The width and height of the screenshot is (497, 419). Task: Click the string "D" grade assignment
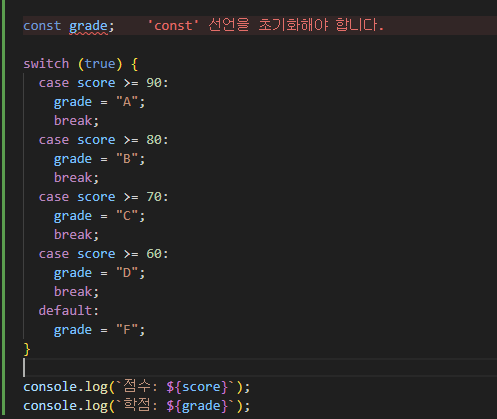127,273
